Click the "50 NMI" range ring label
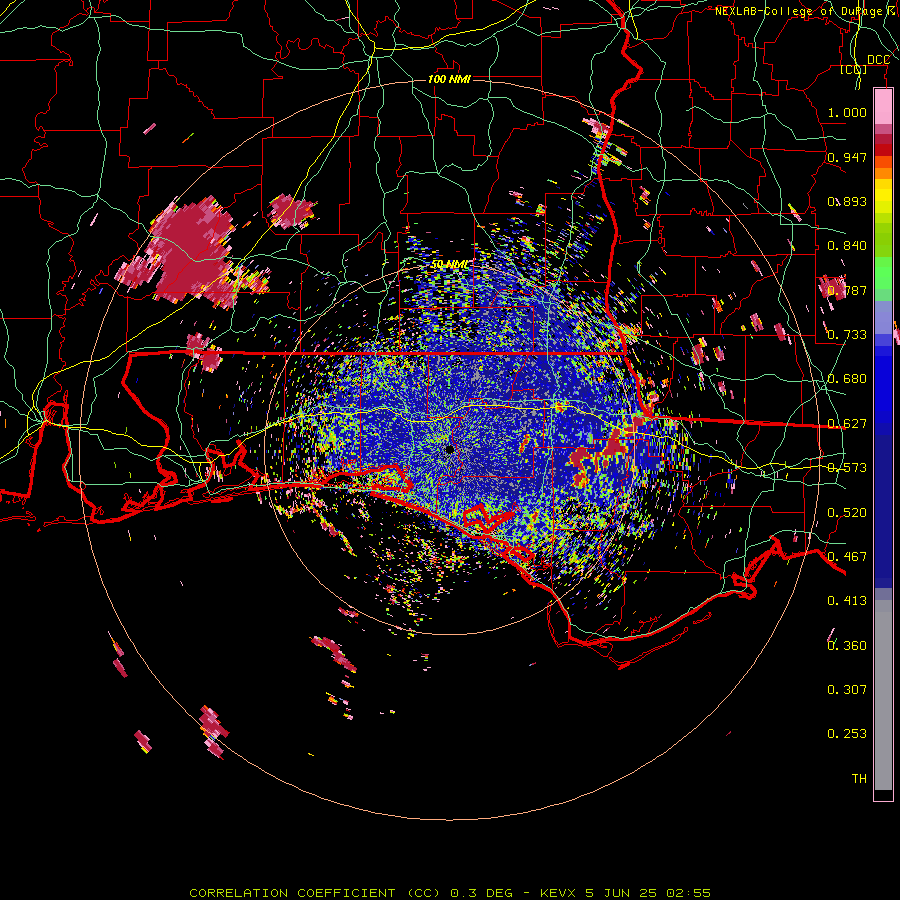 coord(450,265)
